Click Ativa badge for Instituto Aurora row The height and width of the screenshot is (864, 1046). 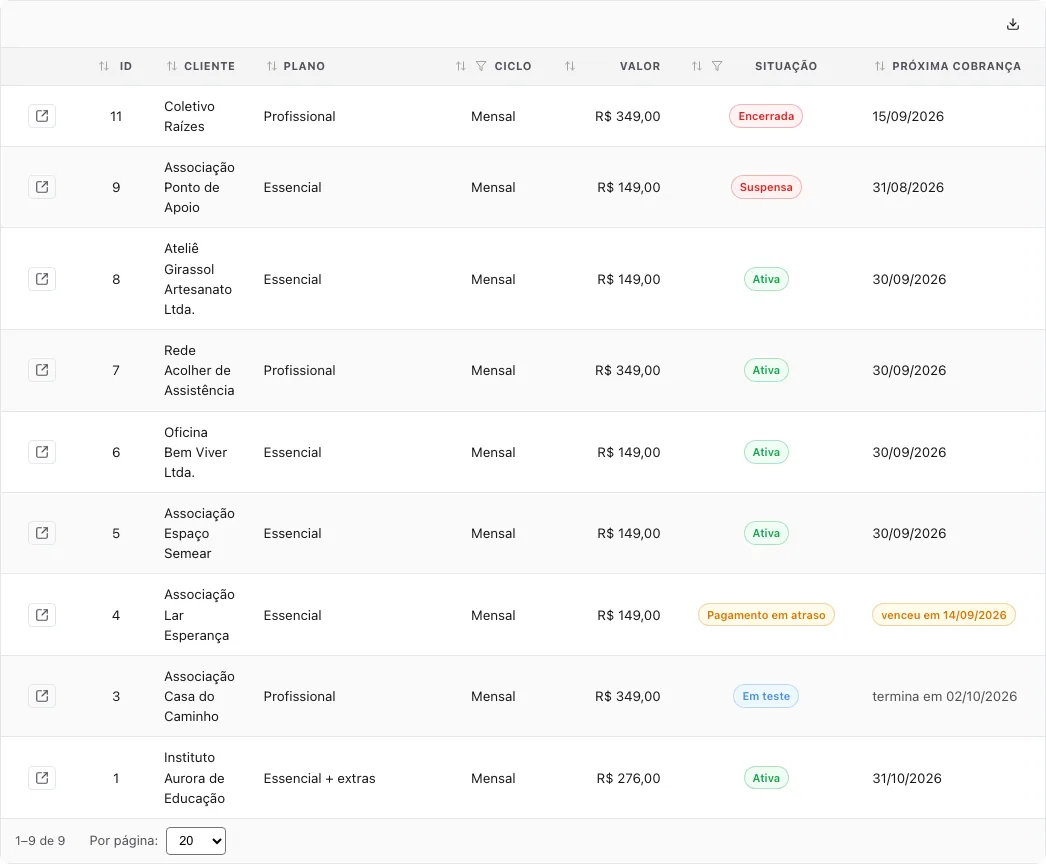(766, 778)
